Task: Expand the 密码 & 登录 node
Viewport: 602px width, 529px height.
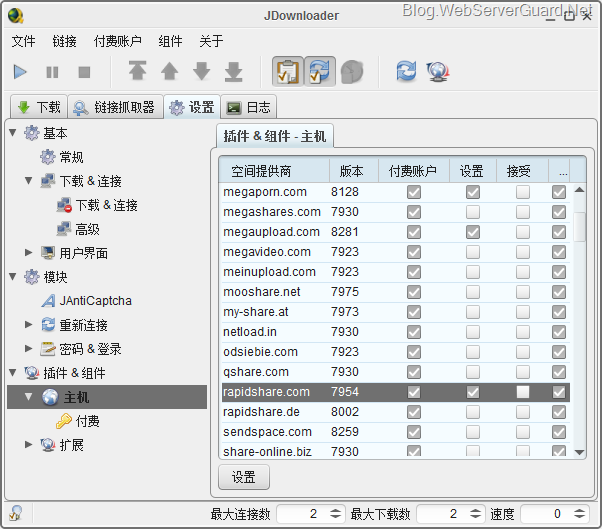Action: [28, 349]
